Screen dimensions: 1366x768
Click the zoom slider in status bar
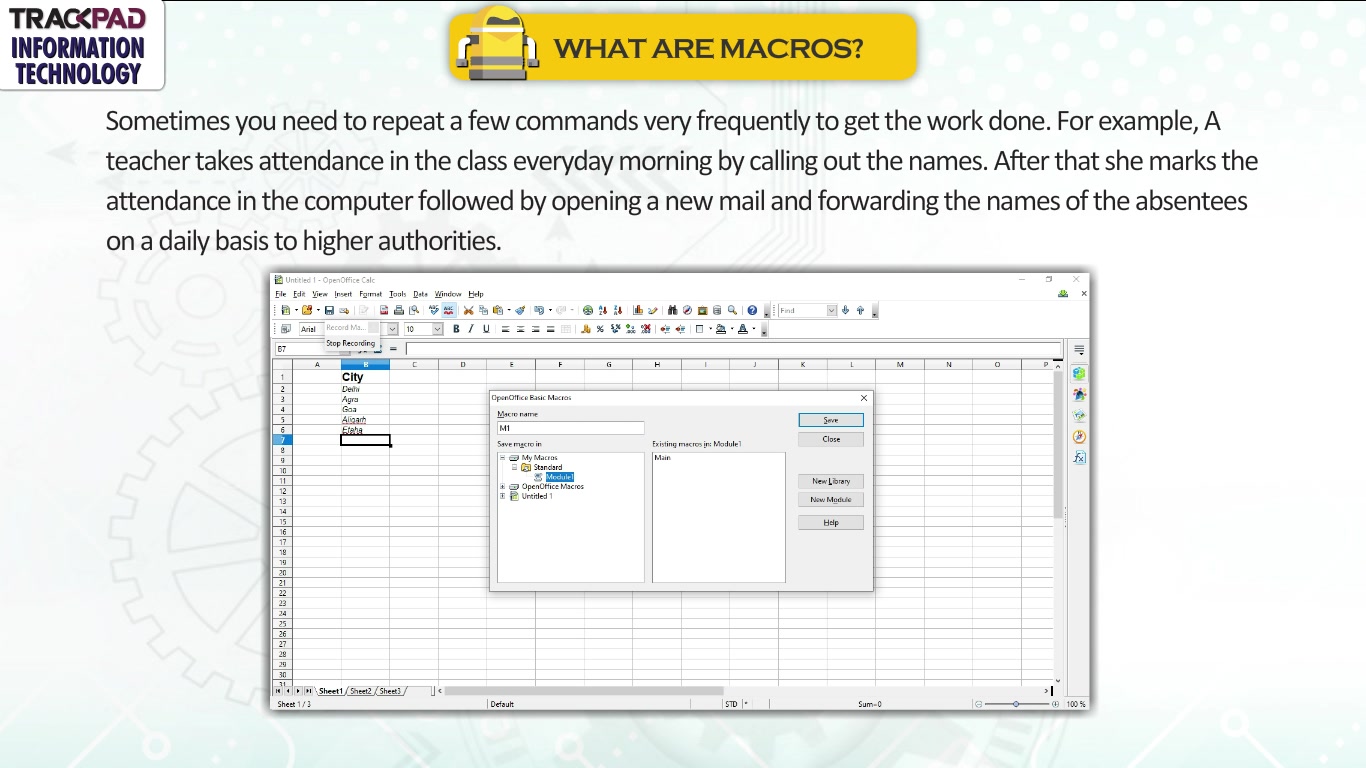click(1016, 704)
